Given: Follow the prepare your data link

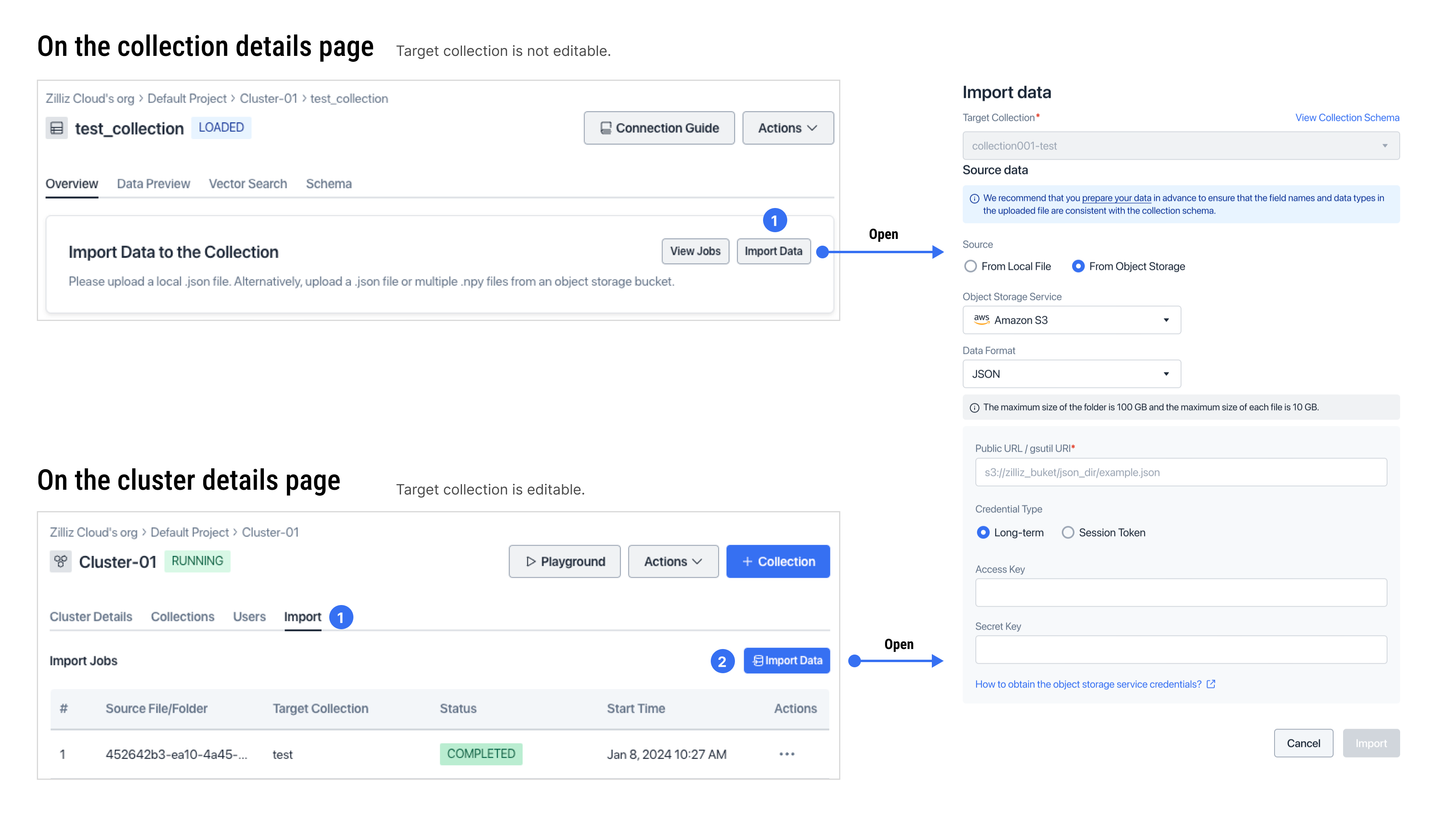Looking at the screenshot, I should point(1116,198).
